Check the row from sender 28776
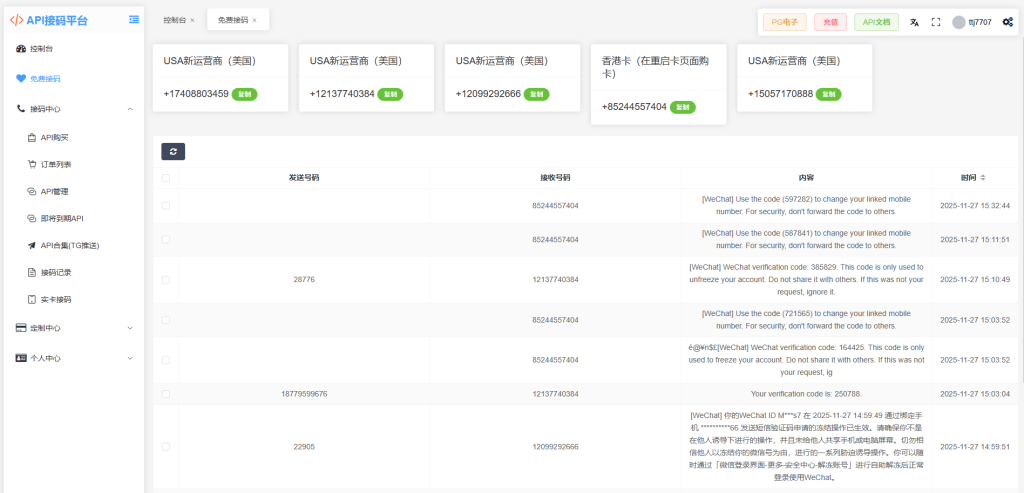 click(166, 280)
